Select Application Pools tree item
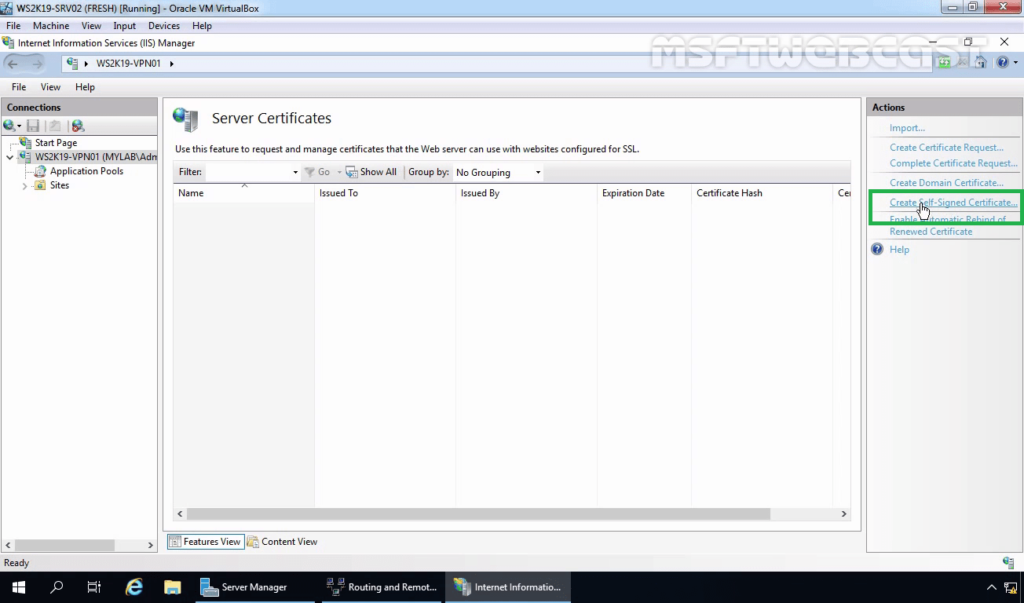1024x603 pixels. 87,171
